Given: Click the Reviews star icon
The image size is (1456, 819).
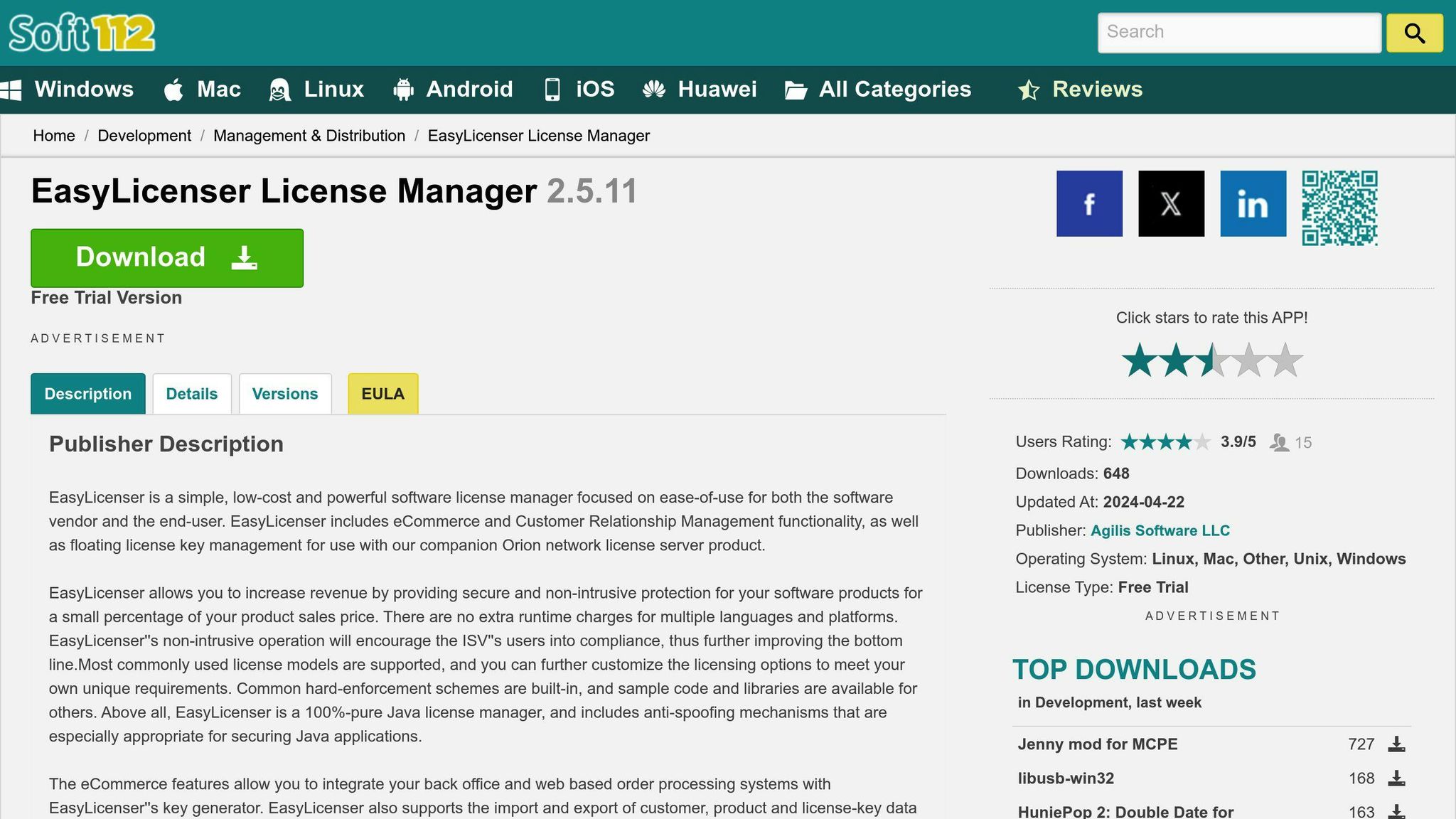Looking at the screenshot, I should tap(1029, 90).
